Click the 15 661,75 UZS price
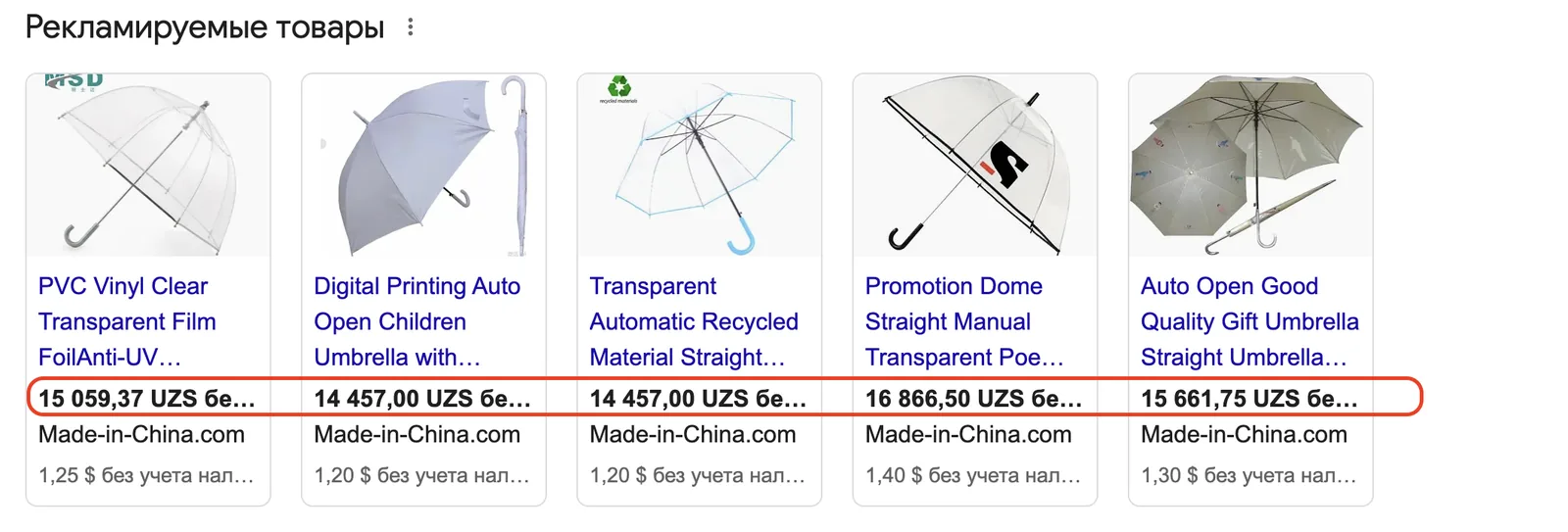This screenshot has height=532, width=1568. coord(1249,399)
